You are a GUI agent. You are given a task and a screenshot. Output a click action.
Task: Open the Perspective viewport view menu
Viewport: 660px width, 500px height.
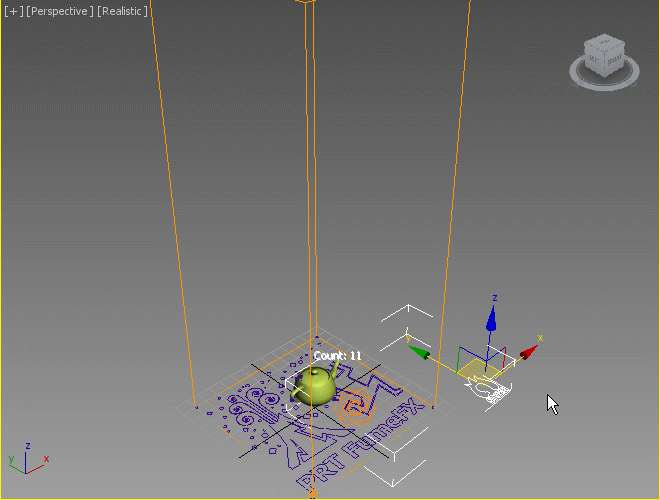pyautogui.click(x=60, y=11)
